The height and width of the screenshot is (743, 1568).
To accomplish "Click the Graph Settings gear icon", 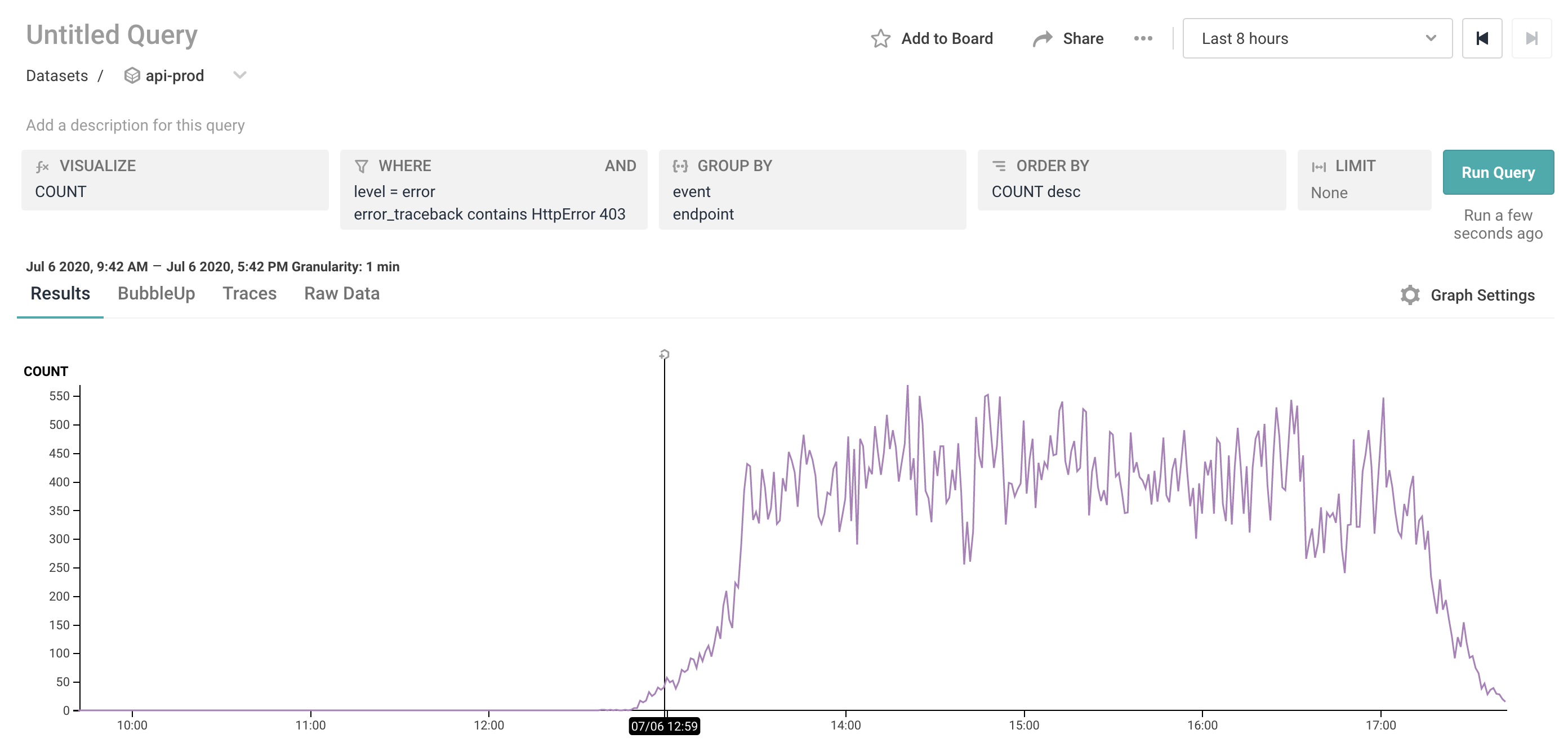I will coord(1409,295).
